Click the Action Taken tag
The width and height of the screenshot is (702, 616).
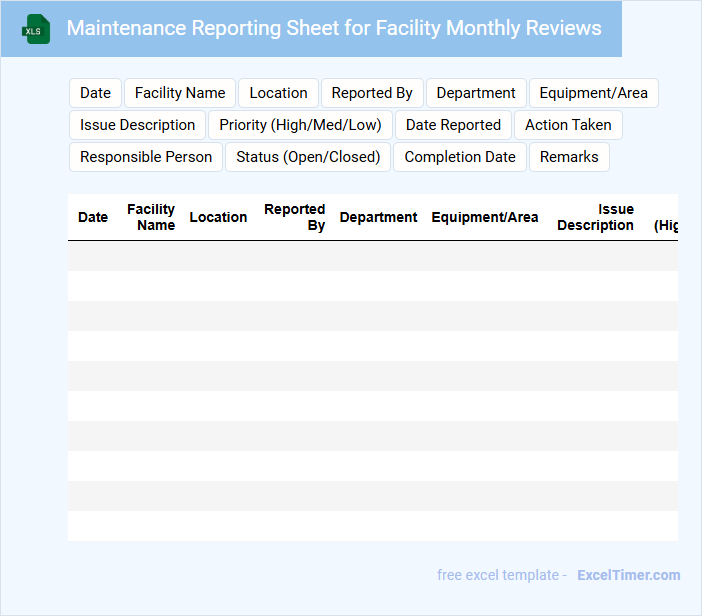568,125
